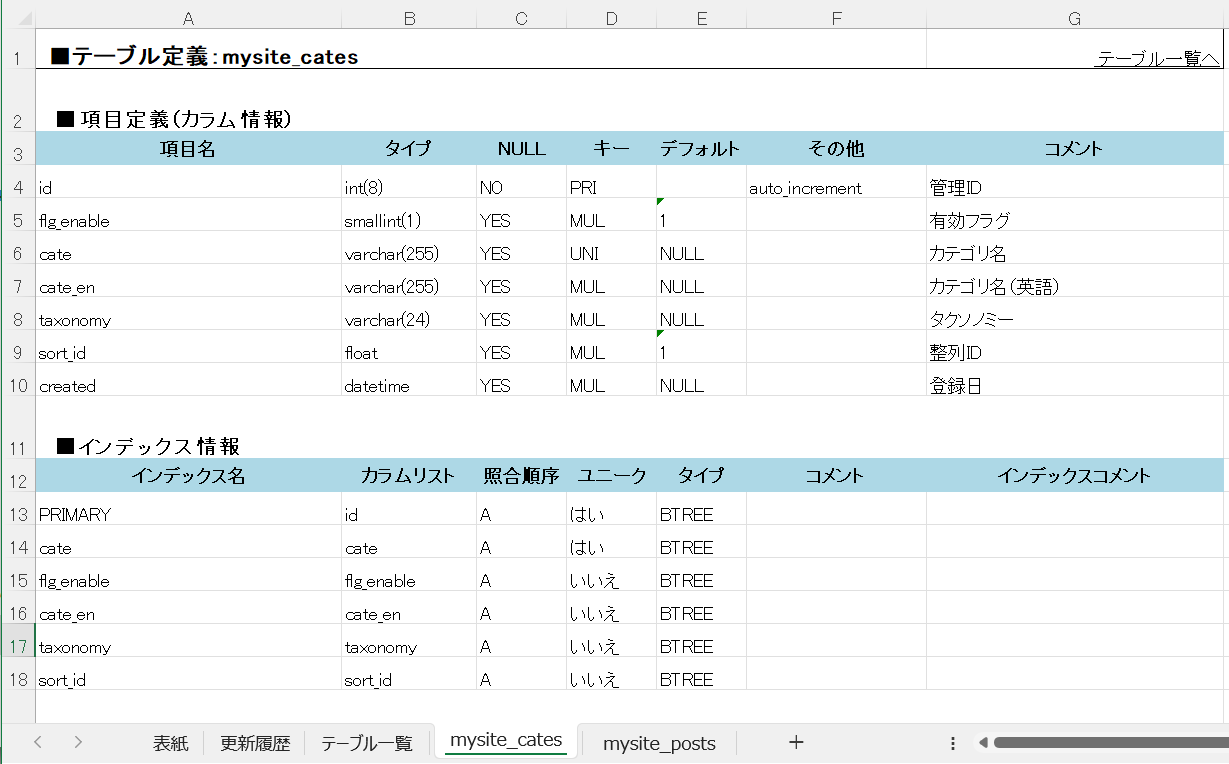This screenshot has width=1229, height=764.
Task: Click the horizontal scrollbar at bottom right
Action: point(1100,742)
